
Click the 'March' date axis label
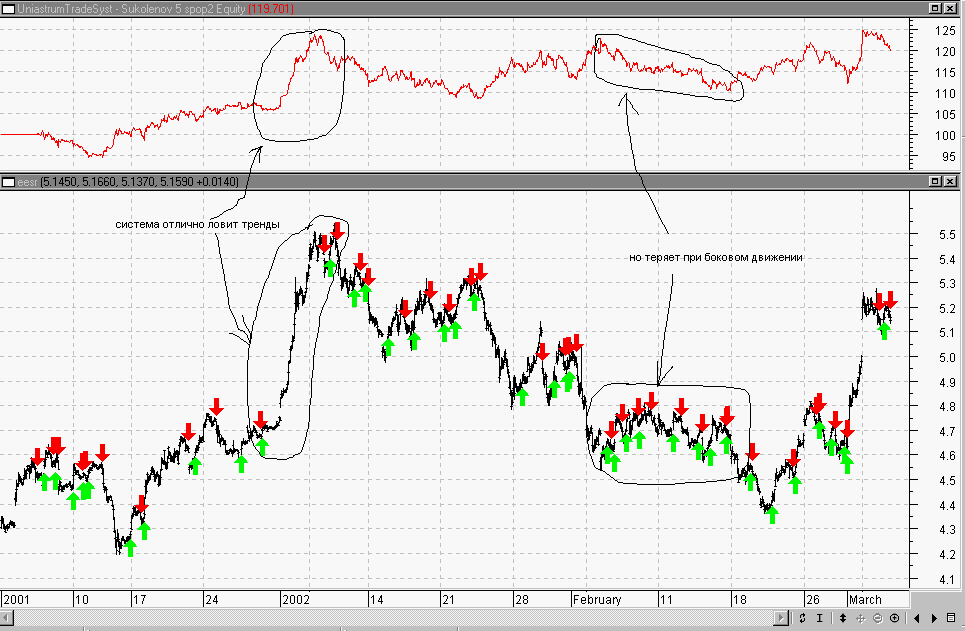tap(865, 600)
